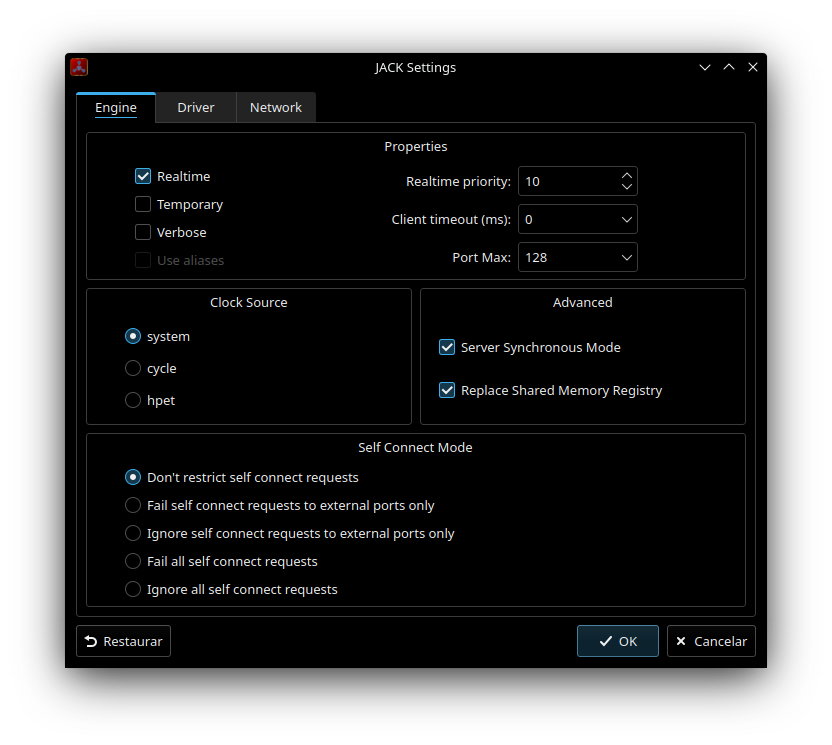Click the 'Port Max:' label
The height and width of the screenshot is (745, 832).
click(x=481, y=258)
